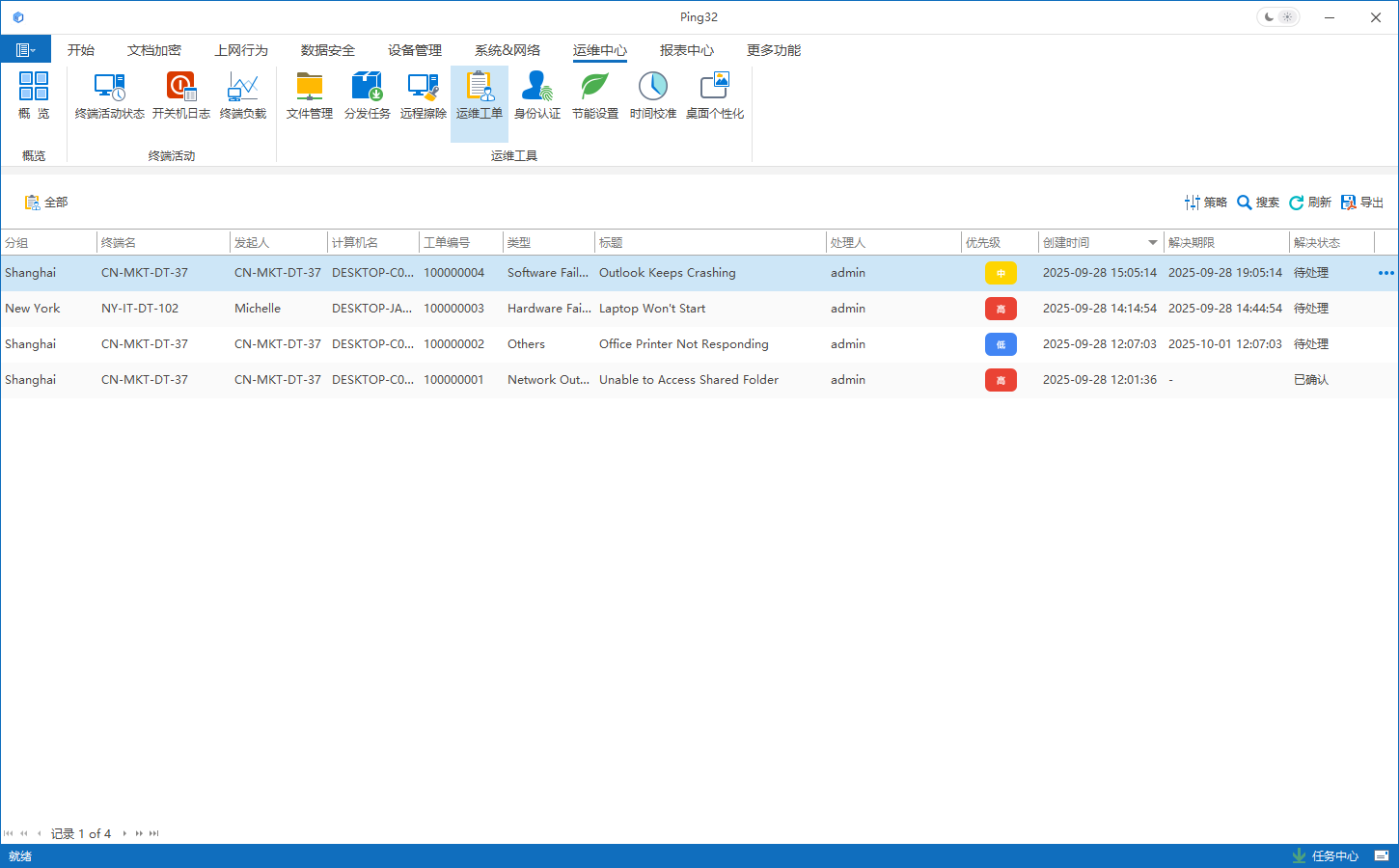Viewport: 1399px width, 868px height.
Task: Toggle the dark/light theme switch
Action: tap(1278, 17)
